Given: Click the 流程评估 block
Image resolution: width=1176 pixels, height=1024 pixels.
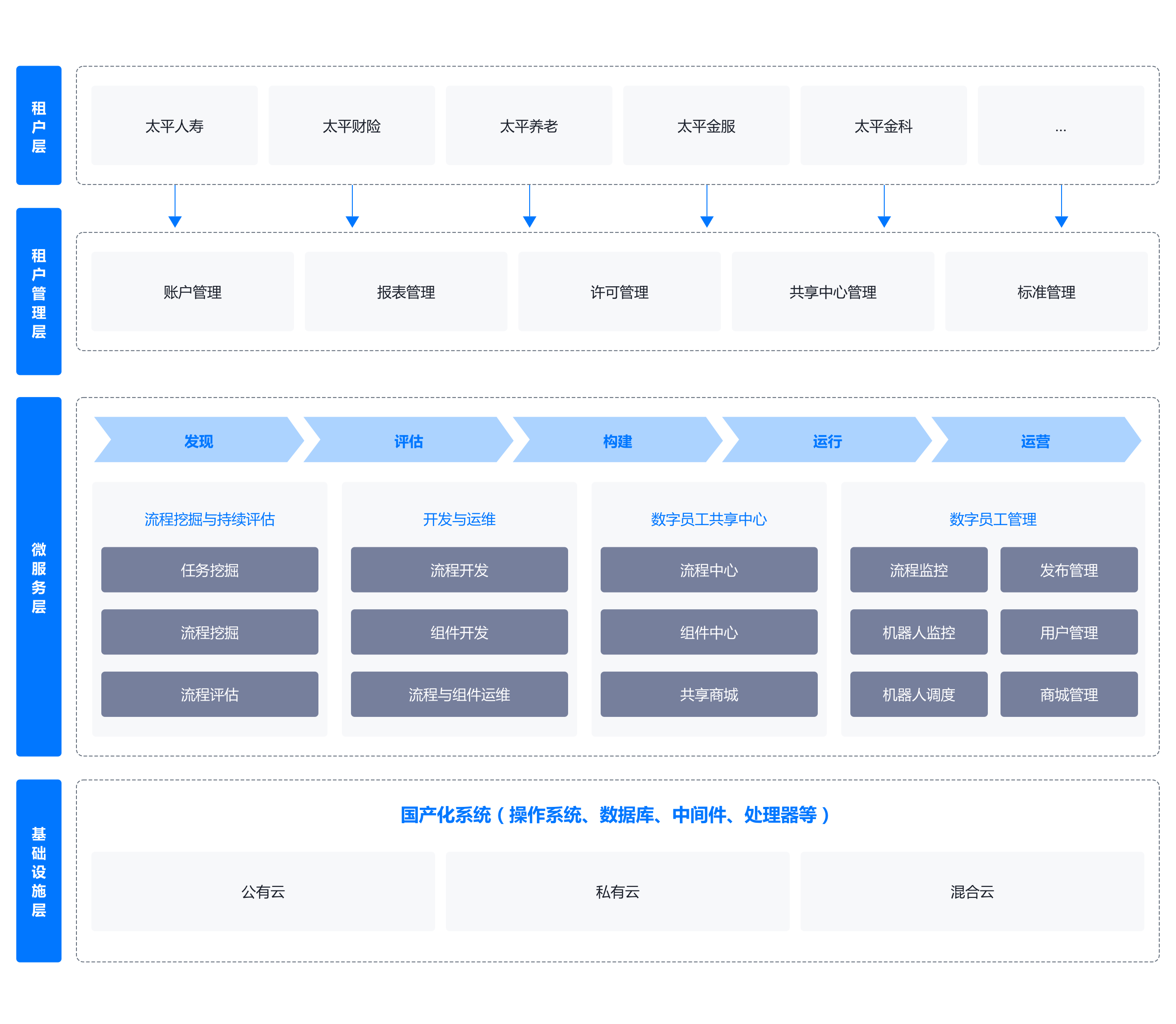Looking at the screenshot, I should (x=210, y=694).
